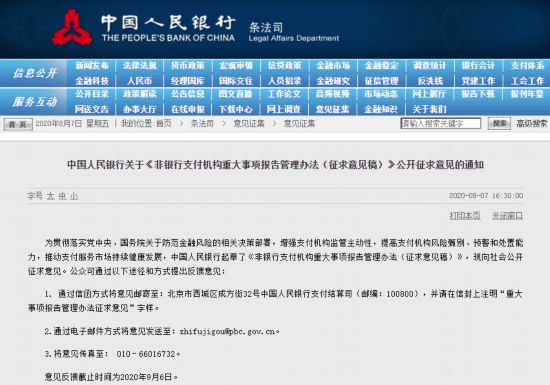The height and width of the screenshot is (385, 550).
Task: Open 法律法规 navigation menu item
Action: (140, 66)
